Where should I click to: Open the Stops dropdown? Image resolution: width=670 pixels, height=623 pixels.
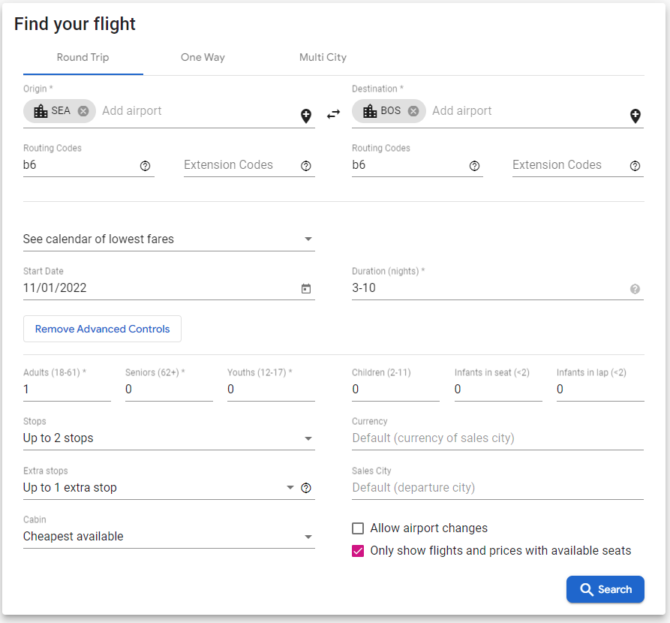click(169, 438)
